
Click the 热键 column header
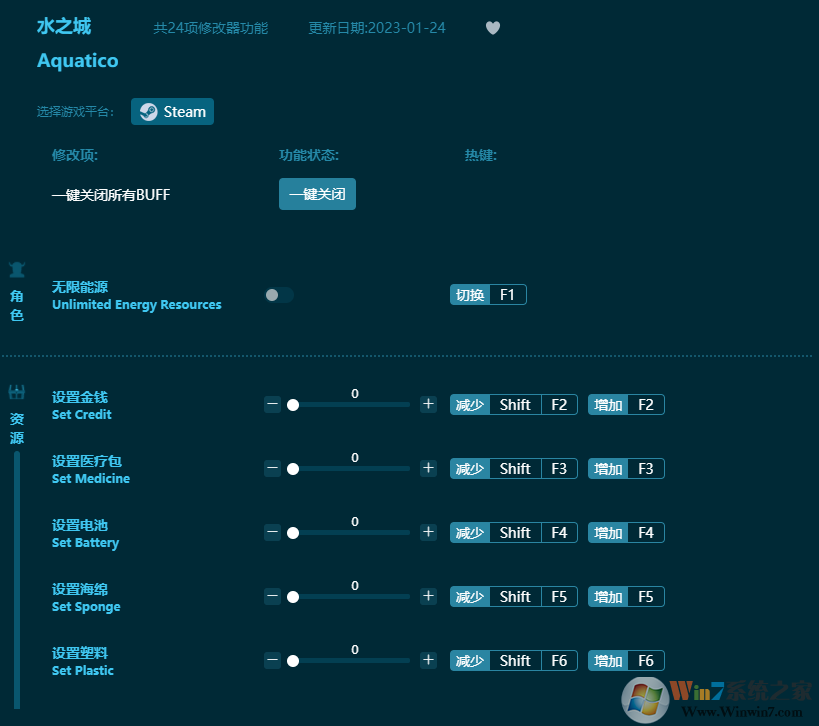tap(481, 155)
